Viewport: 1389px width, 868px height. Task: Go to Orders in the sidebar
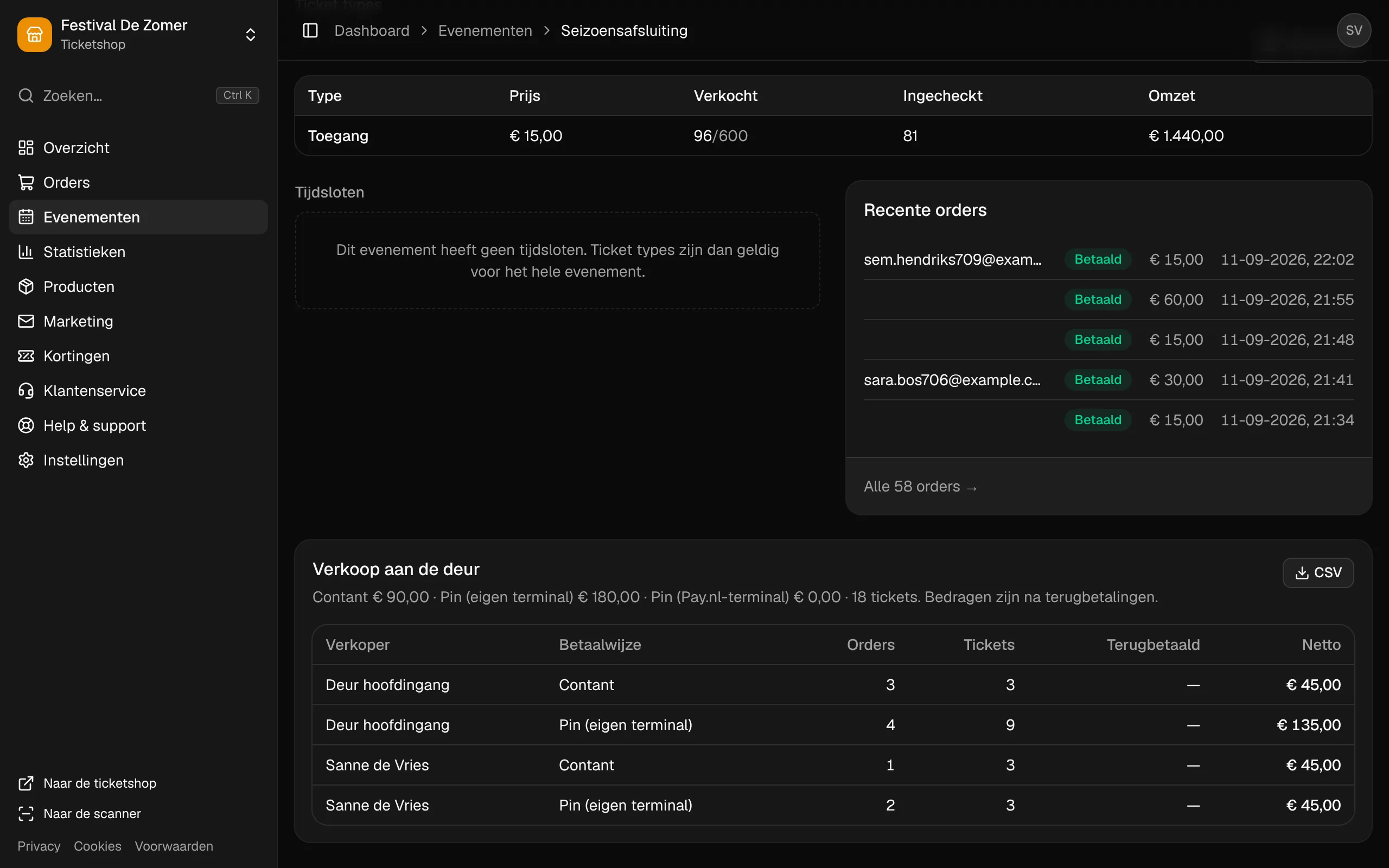pos(138,183)
